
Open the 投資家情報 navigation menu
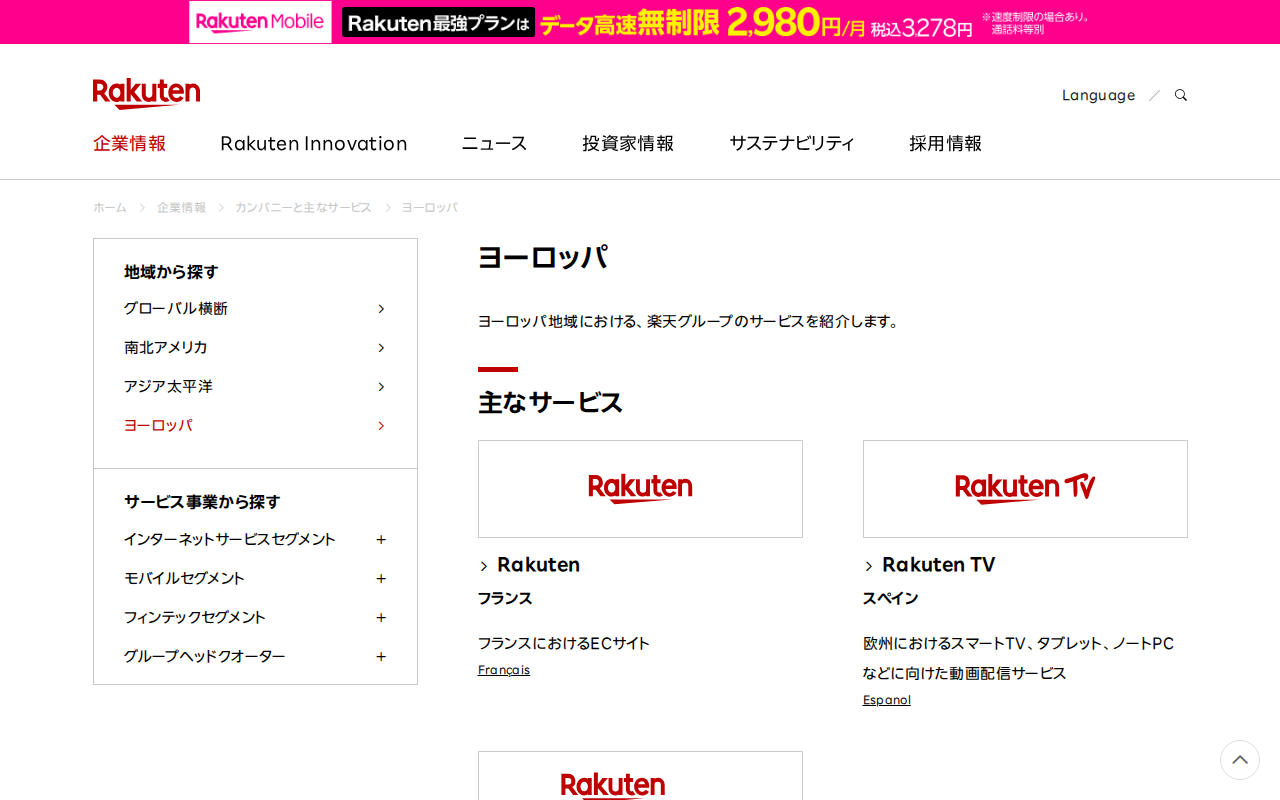pyautogui.click(x=628, y=143)
